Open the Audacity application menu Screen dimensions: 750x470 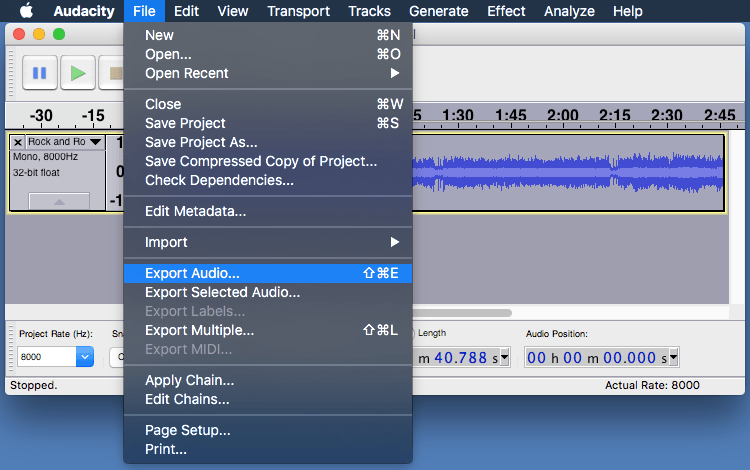point(84,11)
